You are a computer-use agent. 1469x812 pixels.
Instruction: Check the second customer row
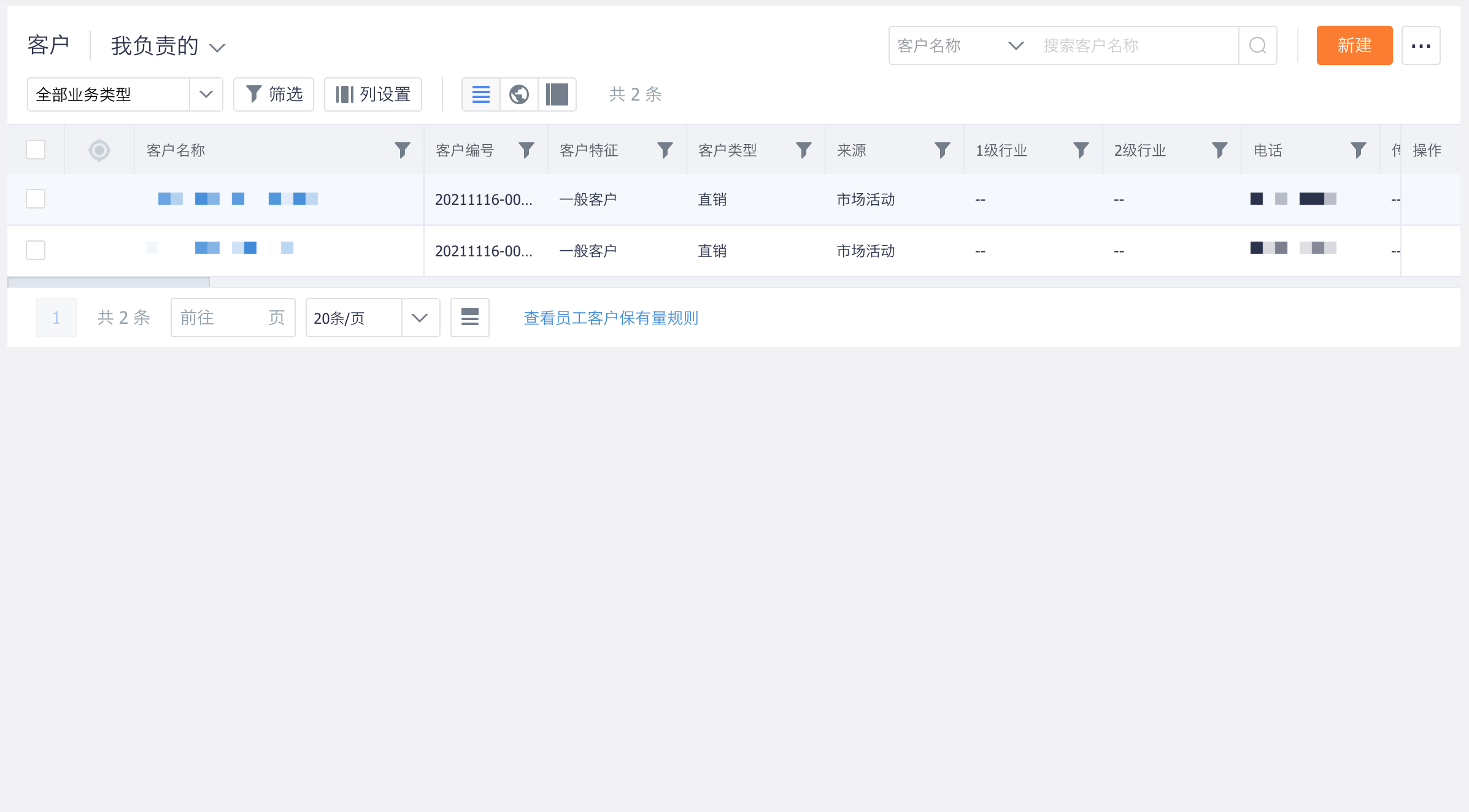(x=35, y=250)
